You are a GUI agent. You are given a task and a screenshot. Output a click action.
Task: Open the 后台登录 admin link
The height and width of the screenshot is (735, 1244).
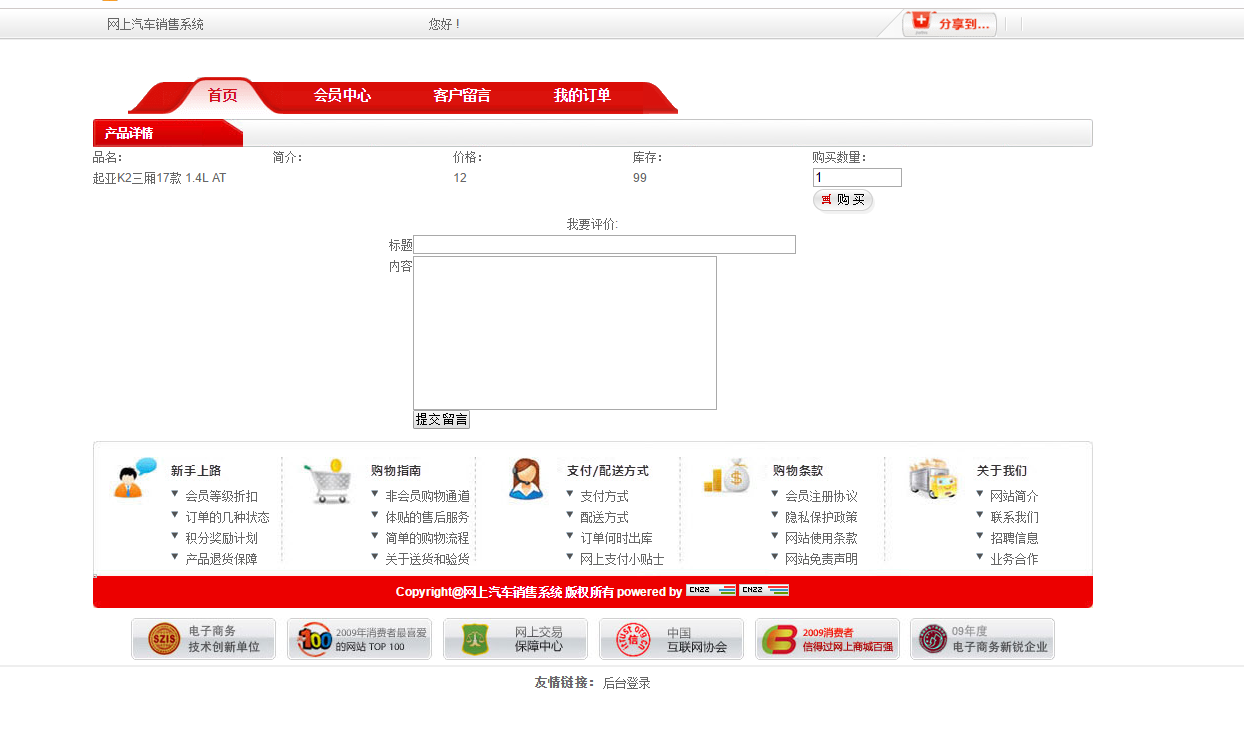point(627,683)
